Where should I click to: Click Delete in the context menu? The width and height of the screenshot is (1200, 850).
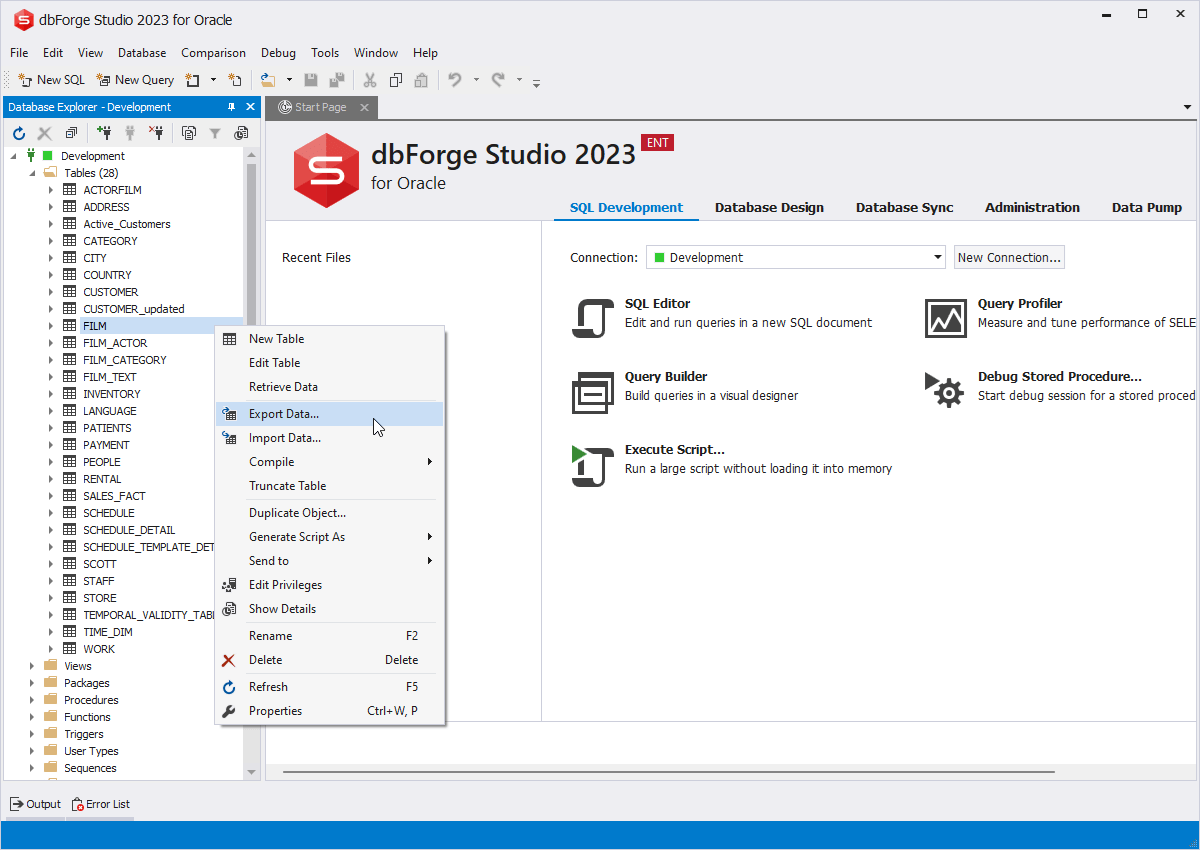(330, 660)
